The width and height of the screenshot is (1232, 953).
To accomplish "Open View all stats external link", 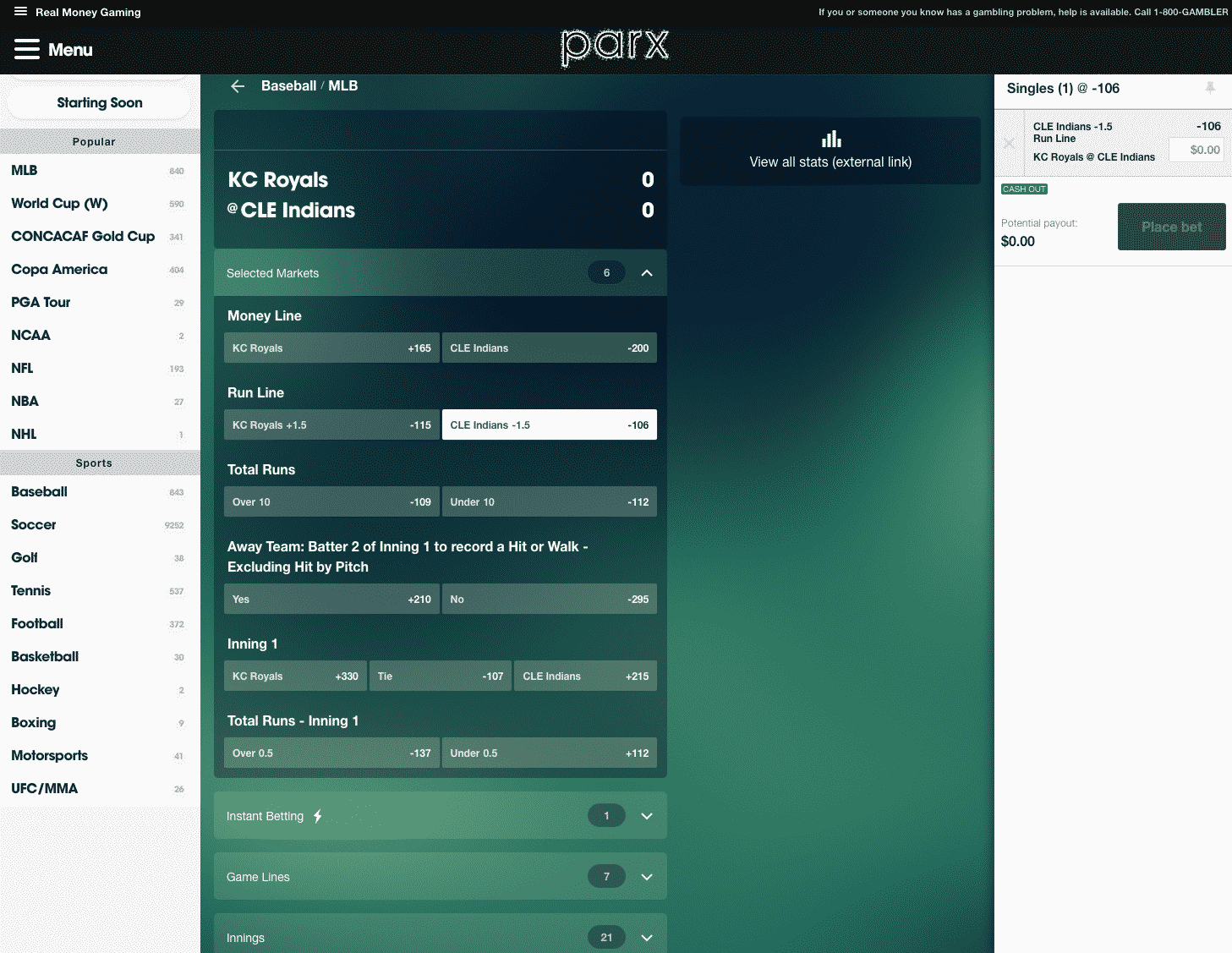I will pos(830,151).
